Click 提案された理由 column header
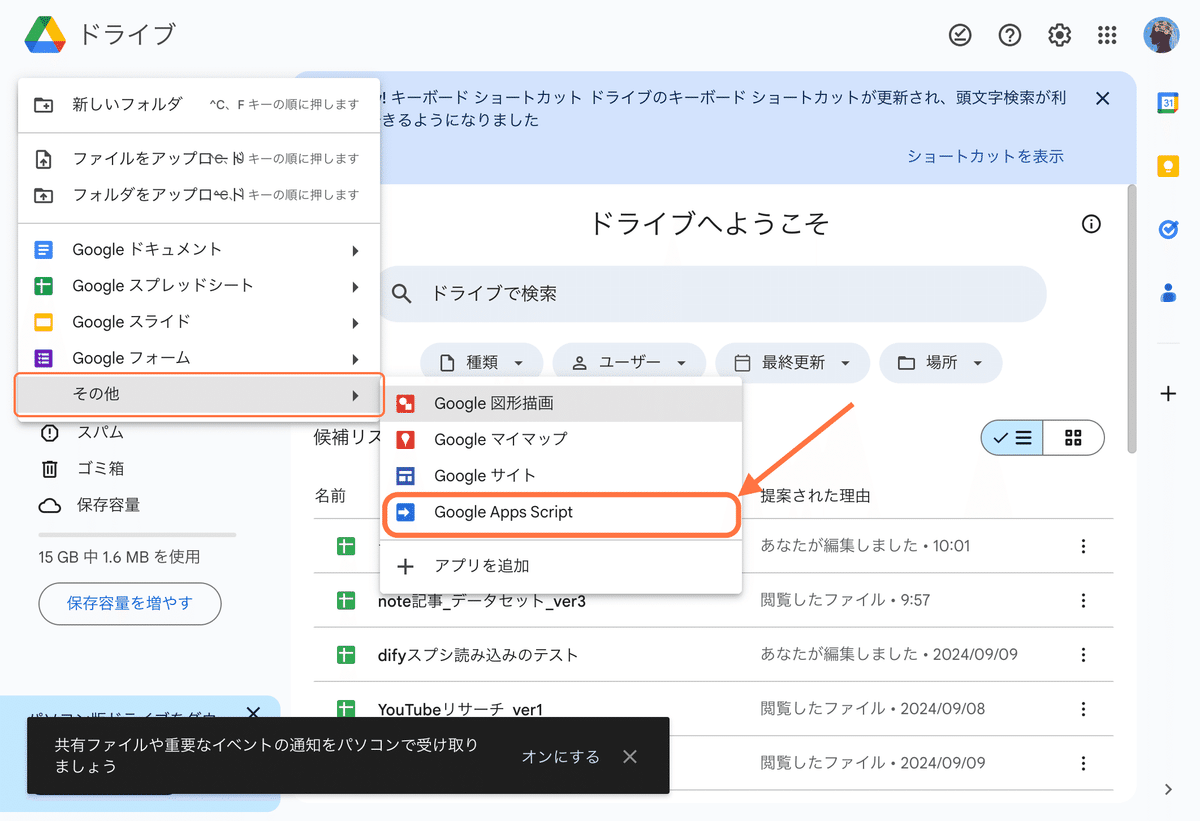Image resolution: width=1200 pixels, height=821 pixels. (x=815, y=495)
